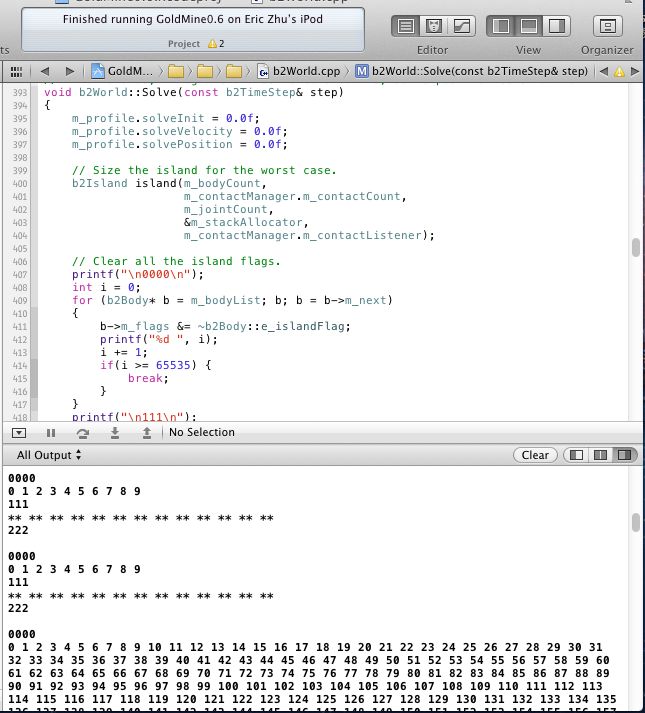Screen dimensions: 645x713
Task: Select the Standard editor button
Action: click(x=405, y=26)
